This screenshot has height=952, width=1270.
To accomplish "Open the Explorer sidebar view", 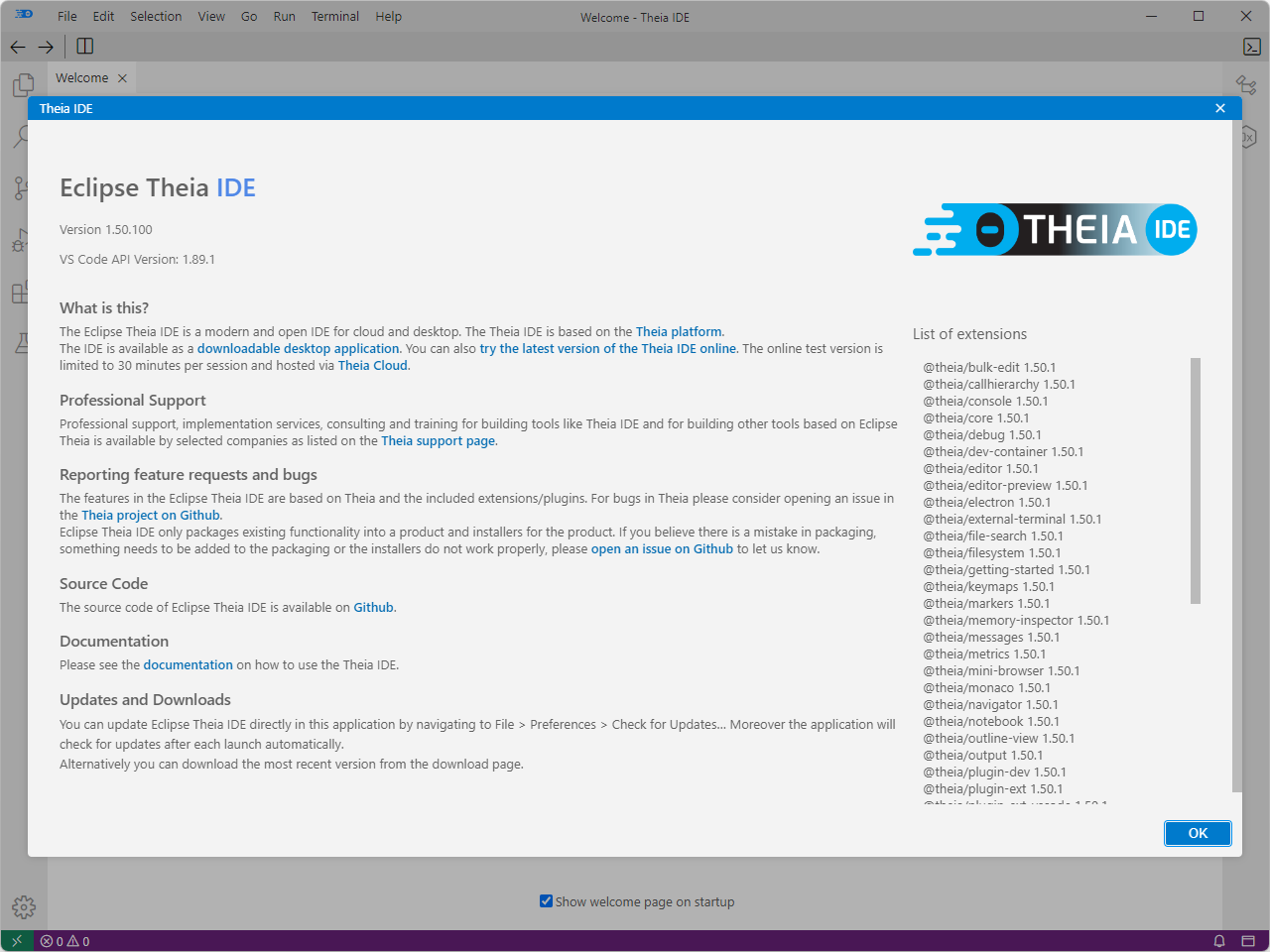I will tap(22, 84).
